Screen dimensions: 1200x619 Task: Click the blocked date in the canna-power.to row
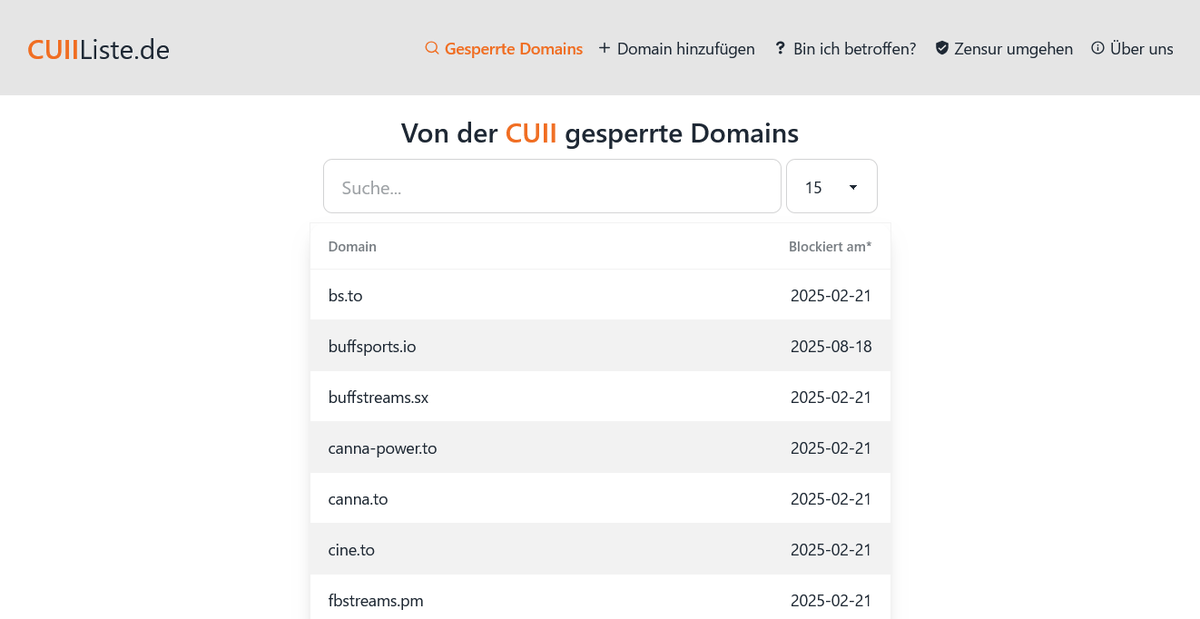831,448
